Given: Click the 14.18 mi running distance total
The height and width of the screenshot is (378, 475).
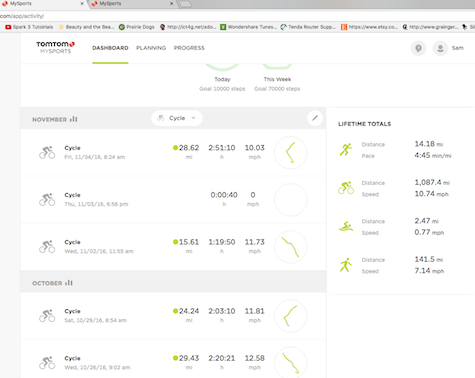Looking at the screenshot, I should [429, 144].
